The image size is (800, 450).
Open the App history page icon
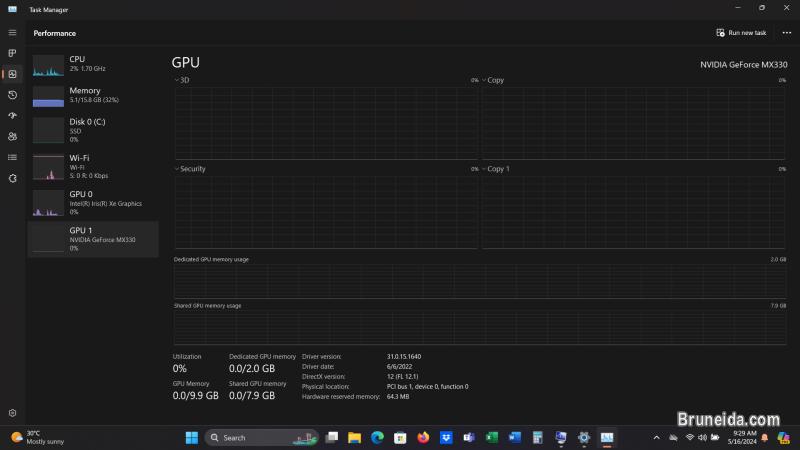click(x=12, y=95)
